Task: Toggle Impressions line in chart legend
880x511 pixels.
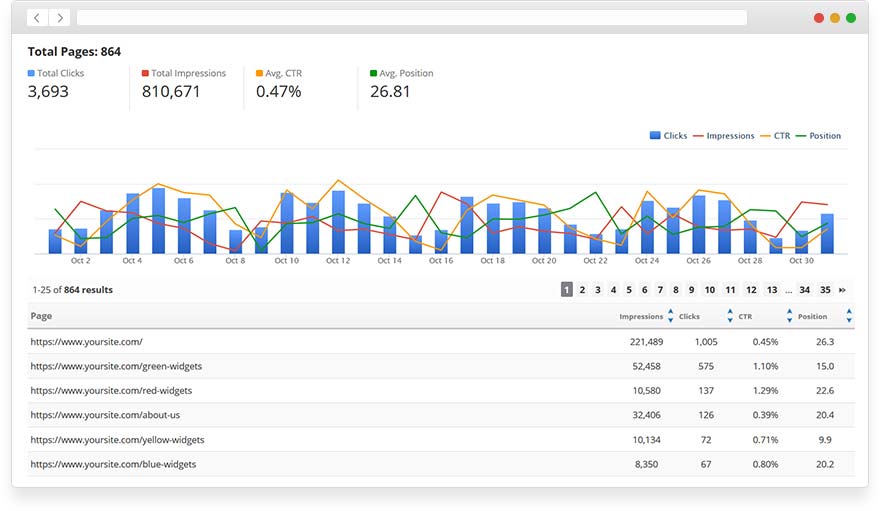Action: pyautogui.click(x=724, y=136)
